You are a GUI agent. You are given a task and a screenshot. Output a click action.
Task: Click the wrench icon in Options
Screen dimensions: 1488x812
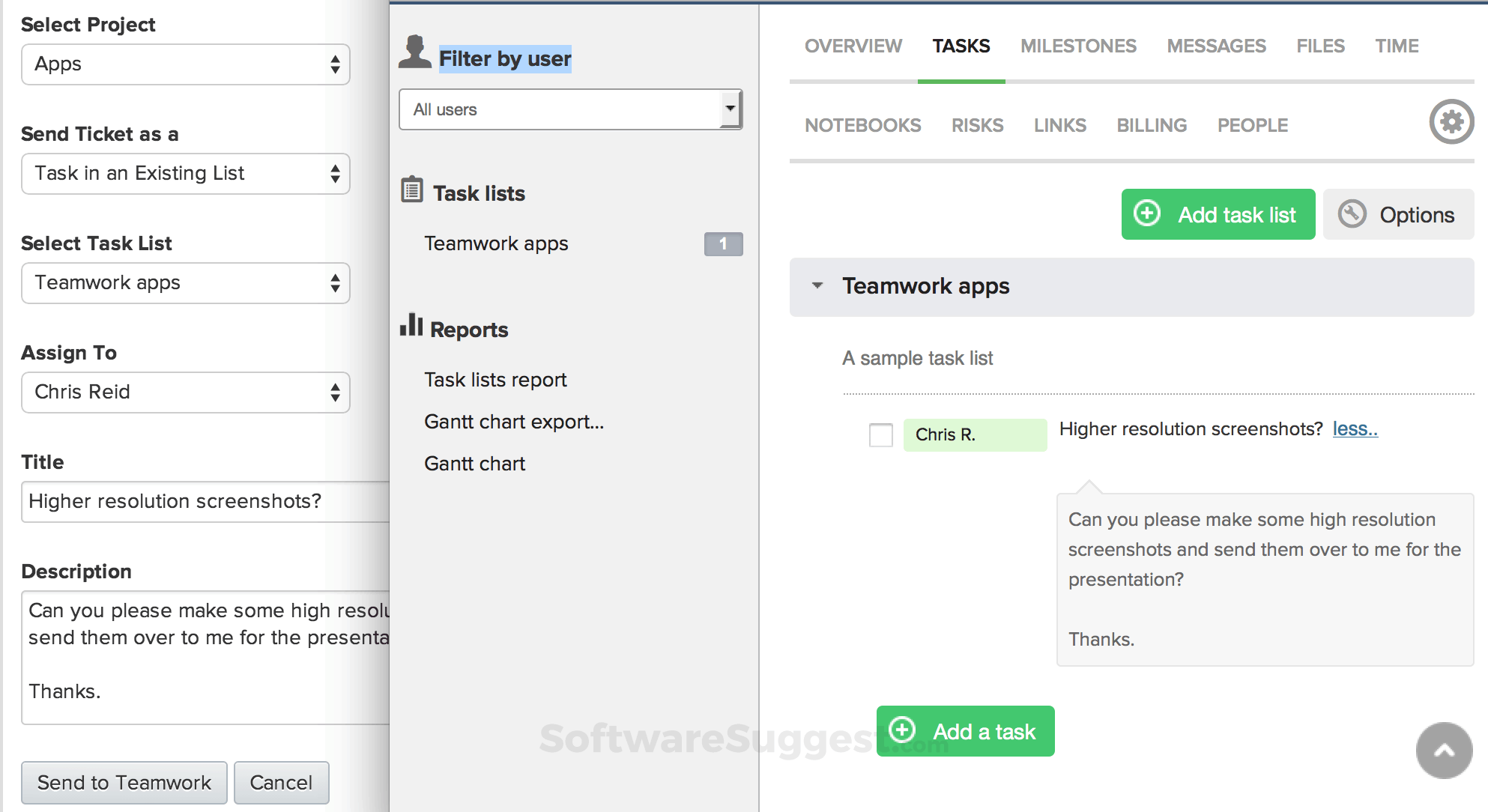(x=1352, y=214)
